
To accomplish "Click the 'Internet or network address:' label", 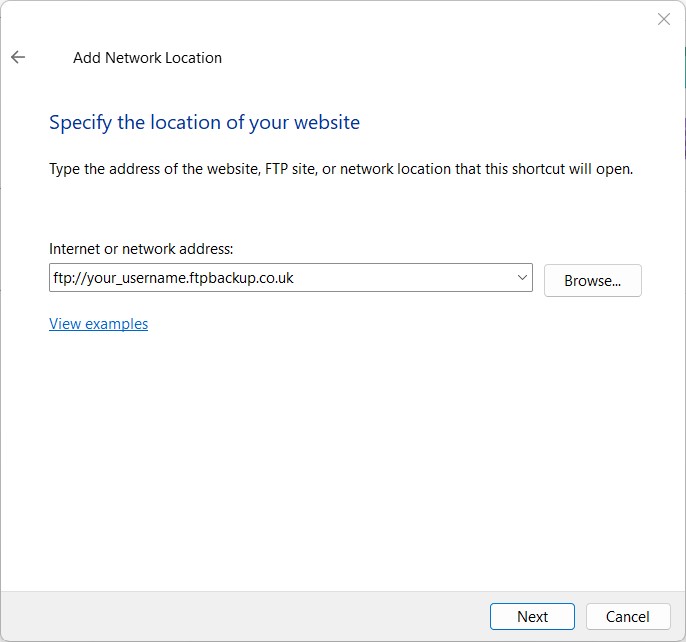I will [x=141, y=249].
